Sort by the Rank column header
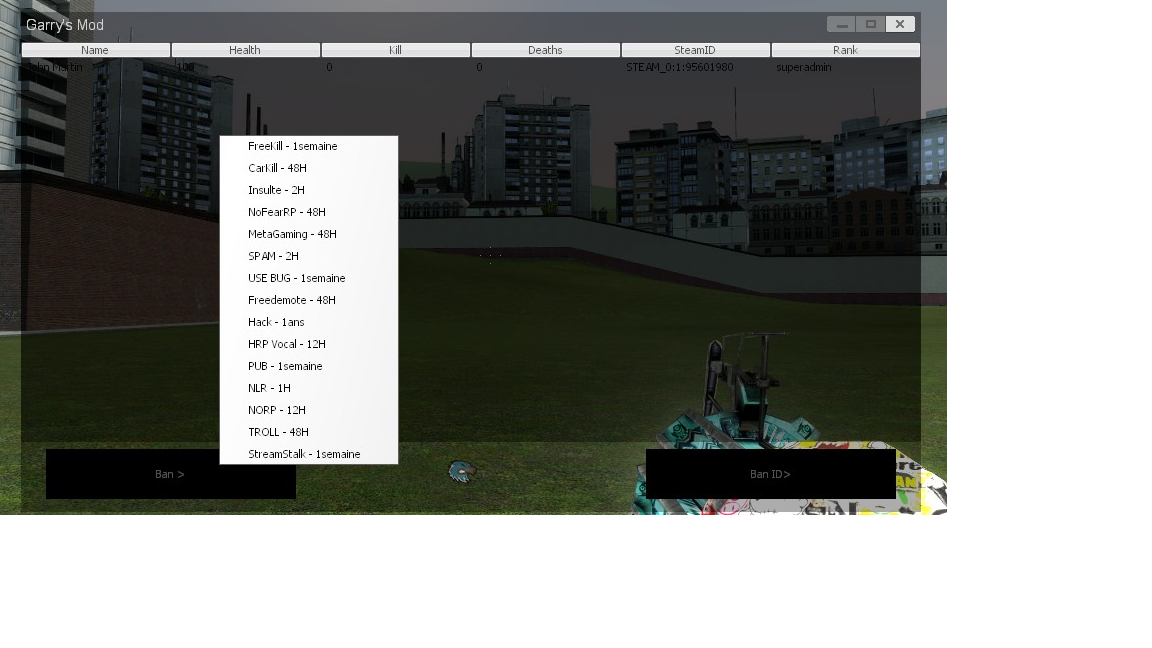1152x648 pixels. [846, 50]
